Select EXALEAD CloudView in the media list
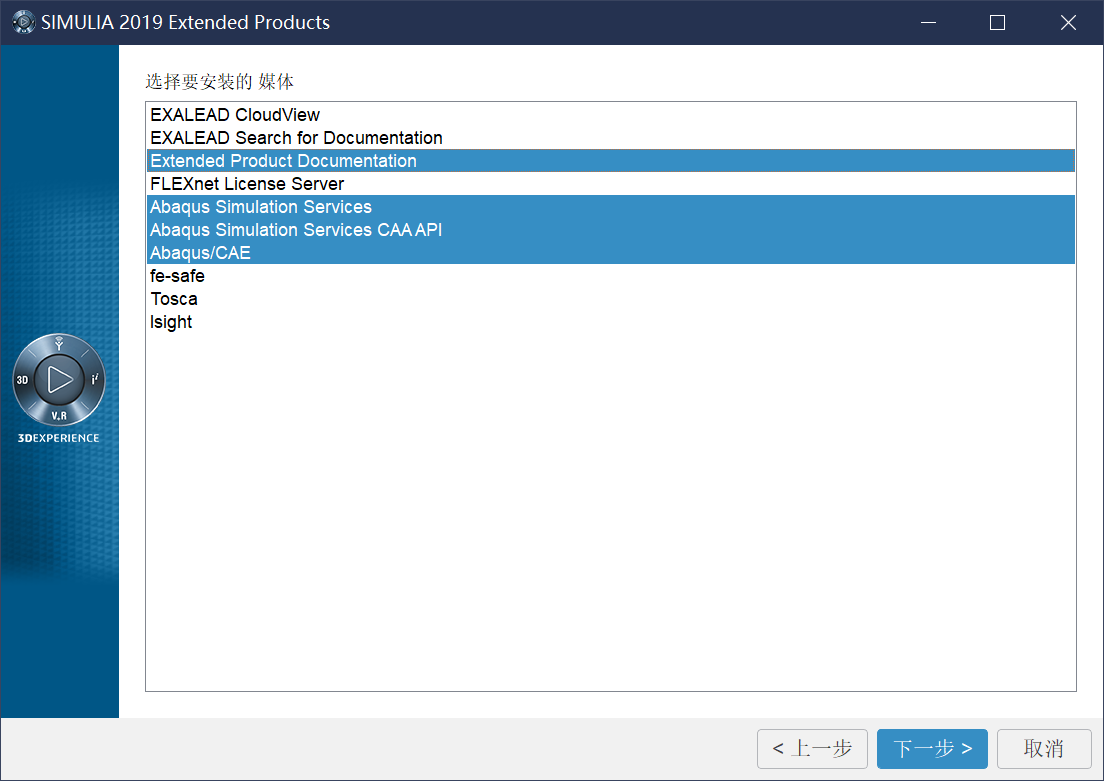Viewport: 1104px width, 781px height. (235, 115)
